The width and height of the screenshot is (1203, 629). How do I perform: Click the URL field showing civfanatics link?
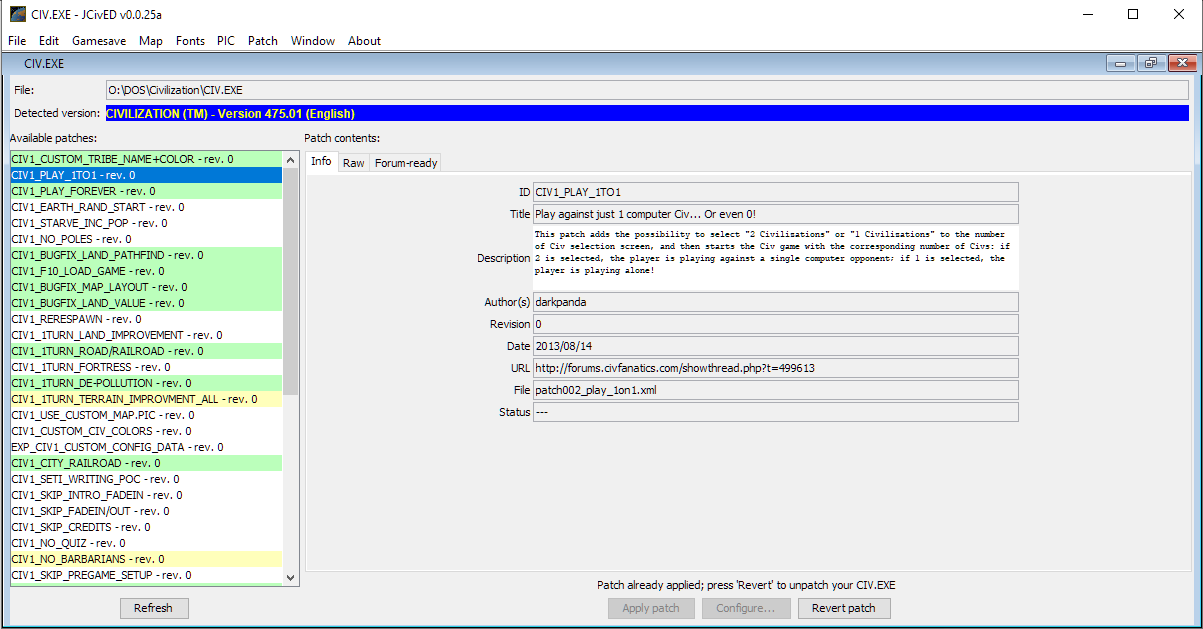775,367
